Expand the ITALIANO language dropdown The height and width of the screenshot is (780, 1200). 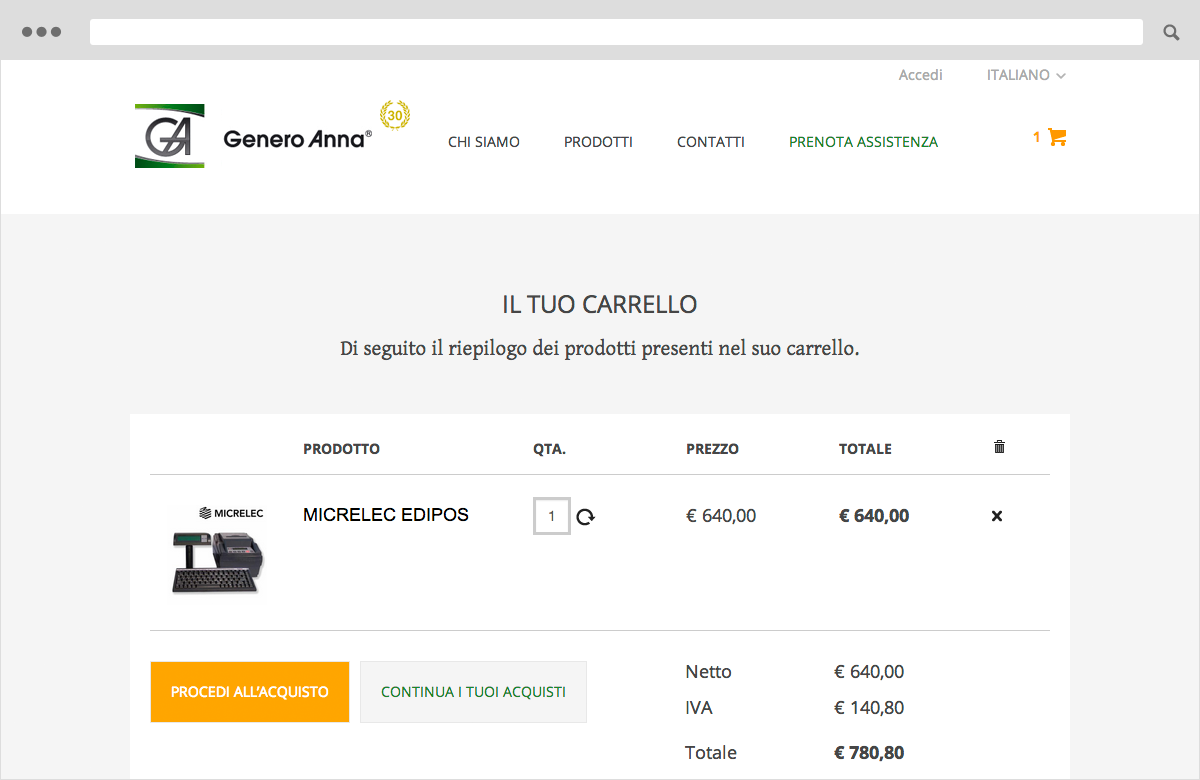[1018, 75]
